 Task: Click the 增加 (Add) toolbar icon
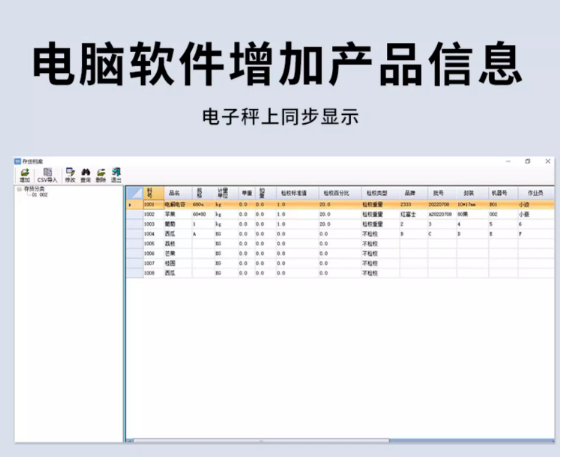pyautogui.click(x=25, y=175)
